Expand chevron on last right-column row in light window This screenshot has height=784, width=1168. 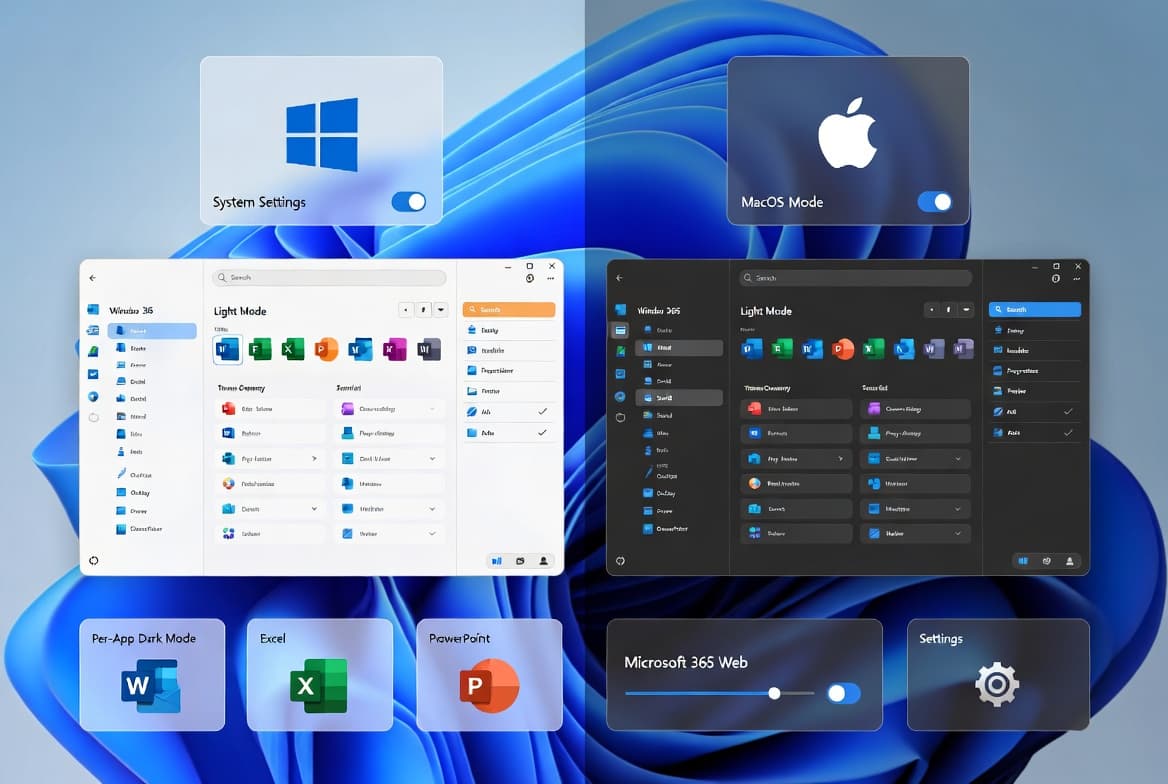pyautogui.click(x=432, y=534)
